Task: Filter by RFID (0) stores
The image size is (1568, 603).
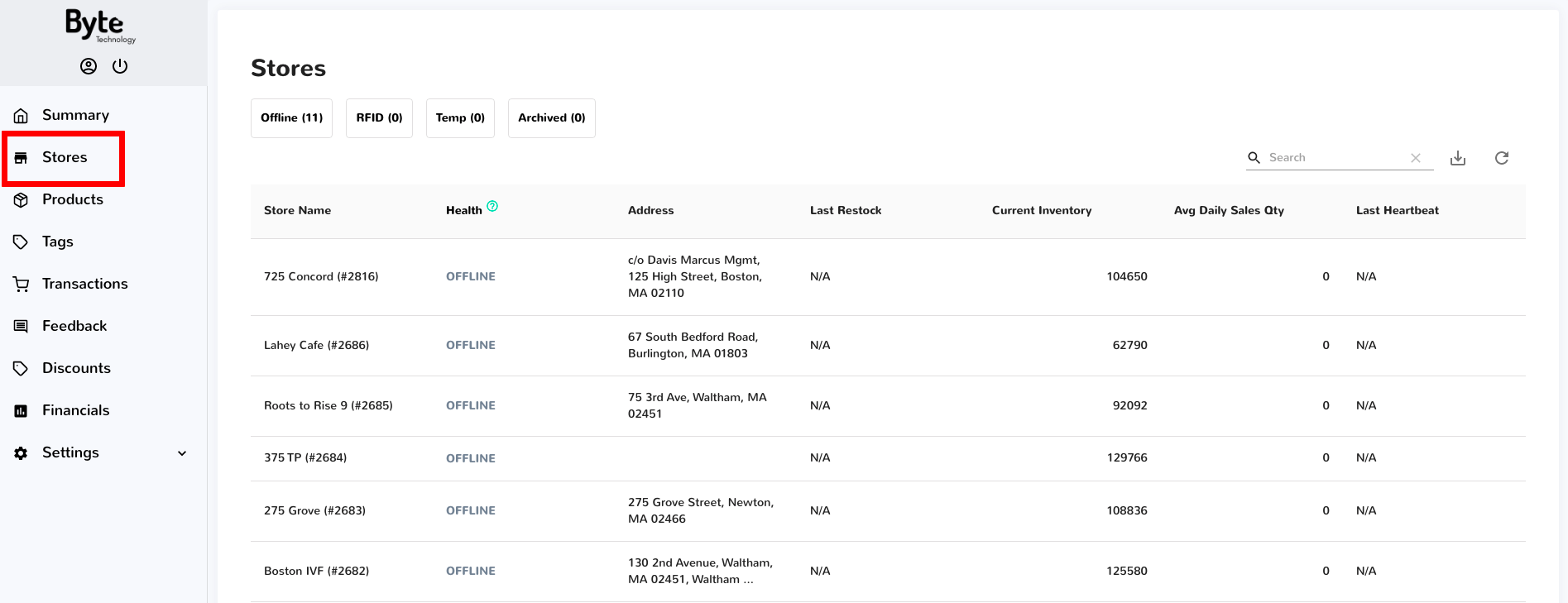Action: (379, 118)
